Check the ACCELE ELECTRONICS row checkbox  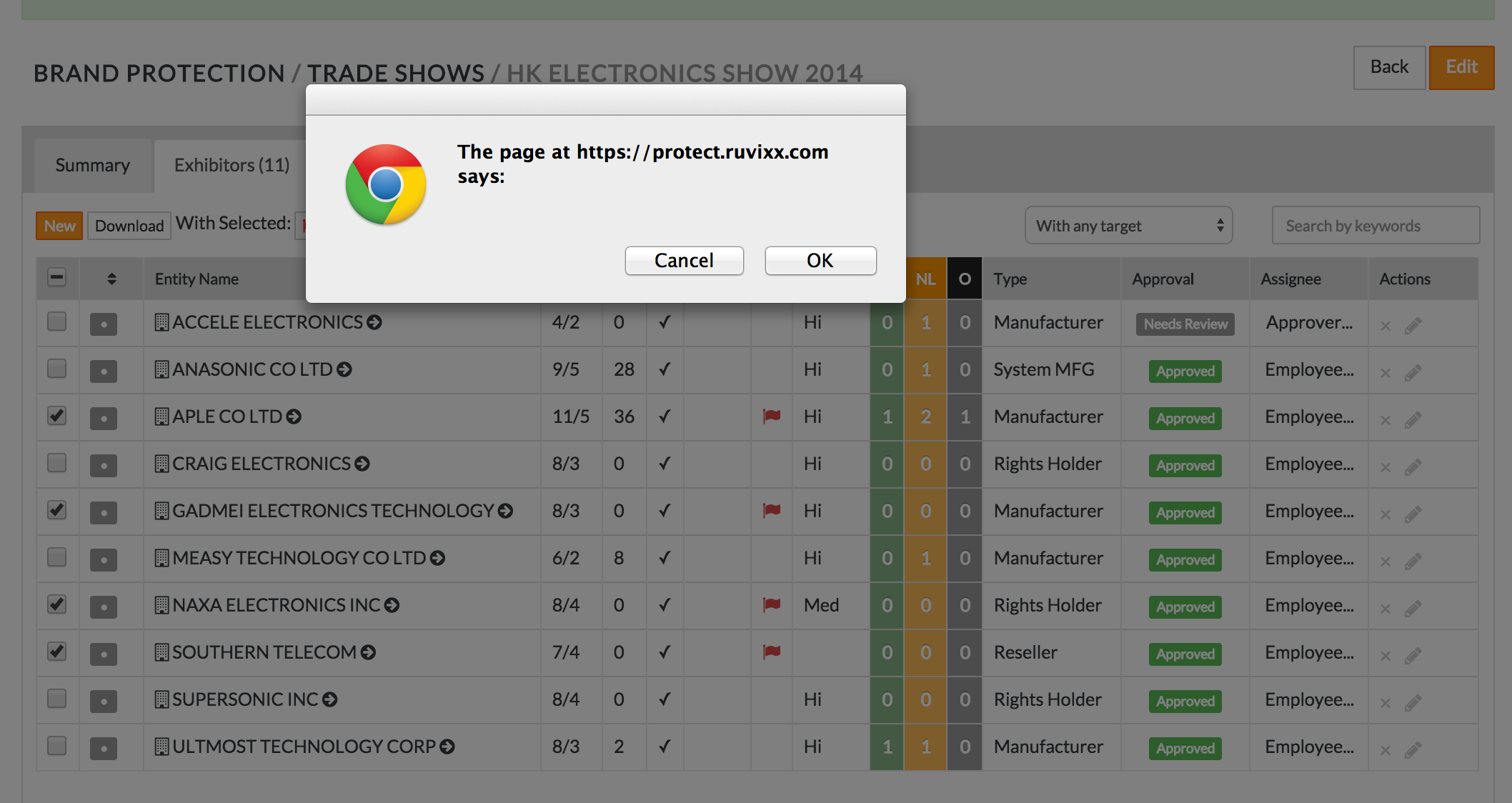click(57, 321)
